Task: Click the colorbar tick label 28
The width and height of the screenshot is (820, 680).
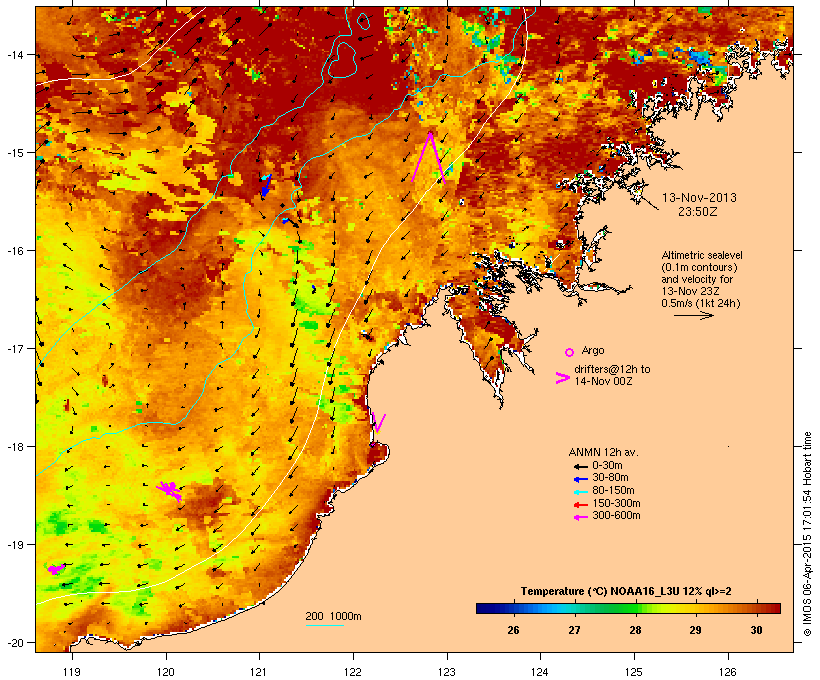Action: click(x=635, y=630)
